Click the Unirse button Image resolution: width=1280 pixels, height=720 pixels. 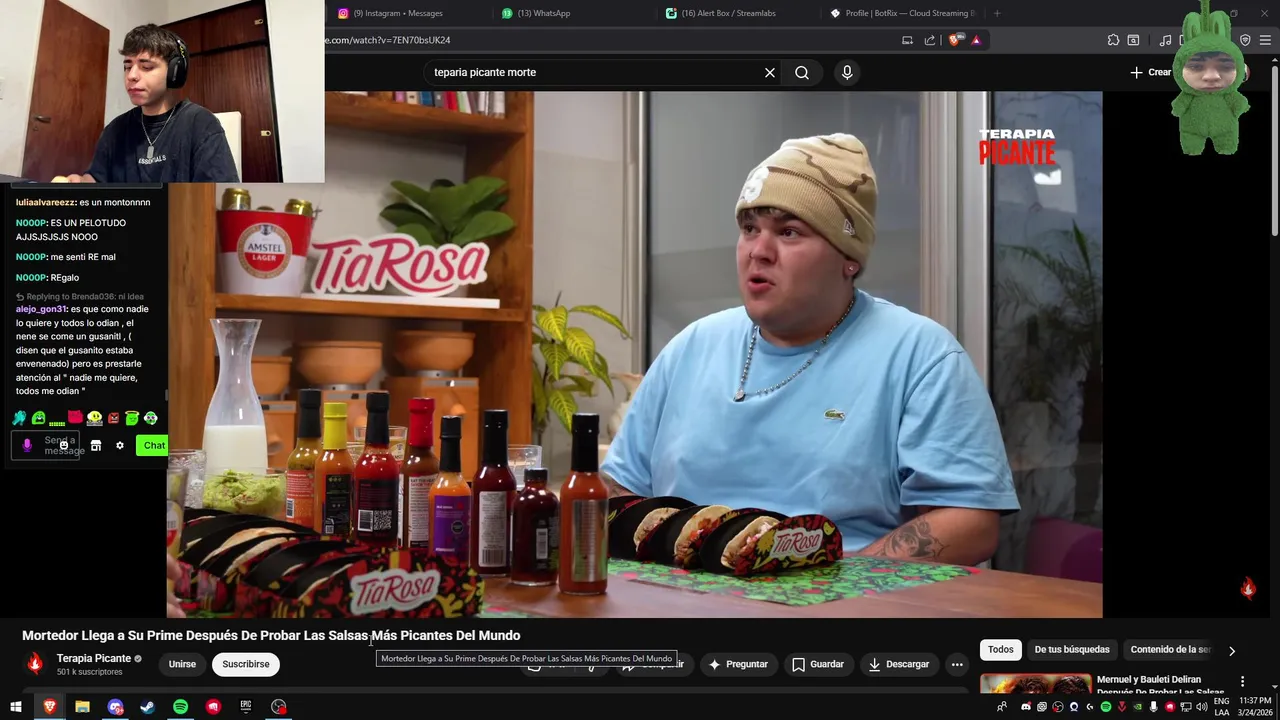pos(182,664)
